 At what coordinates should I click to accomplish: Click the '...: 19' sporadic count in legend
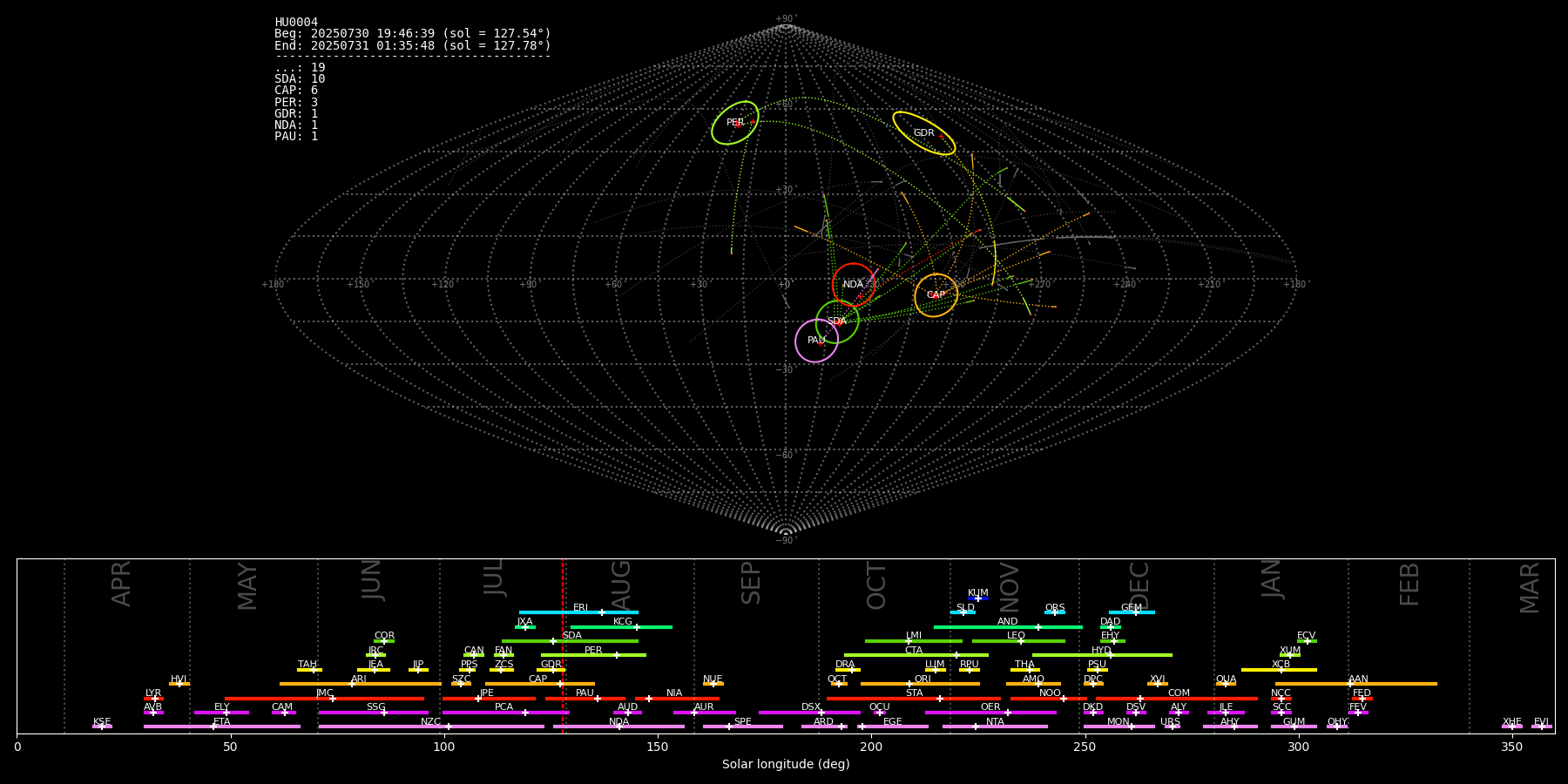[x=300, y=68]
